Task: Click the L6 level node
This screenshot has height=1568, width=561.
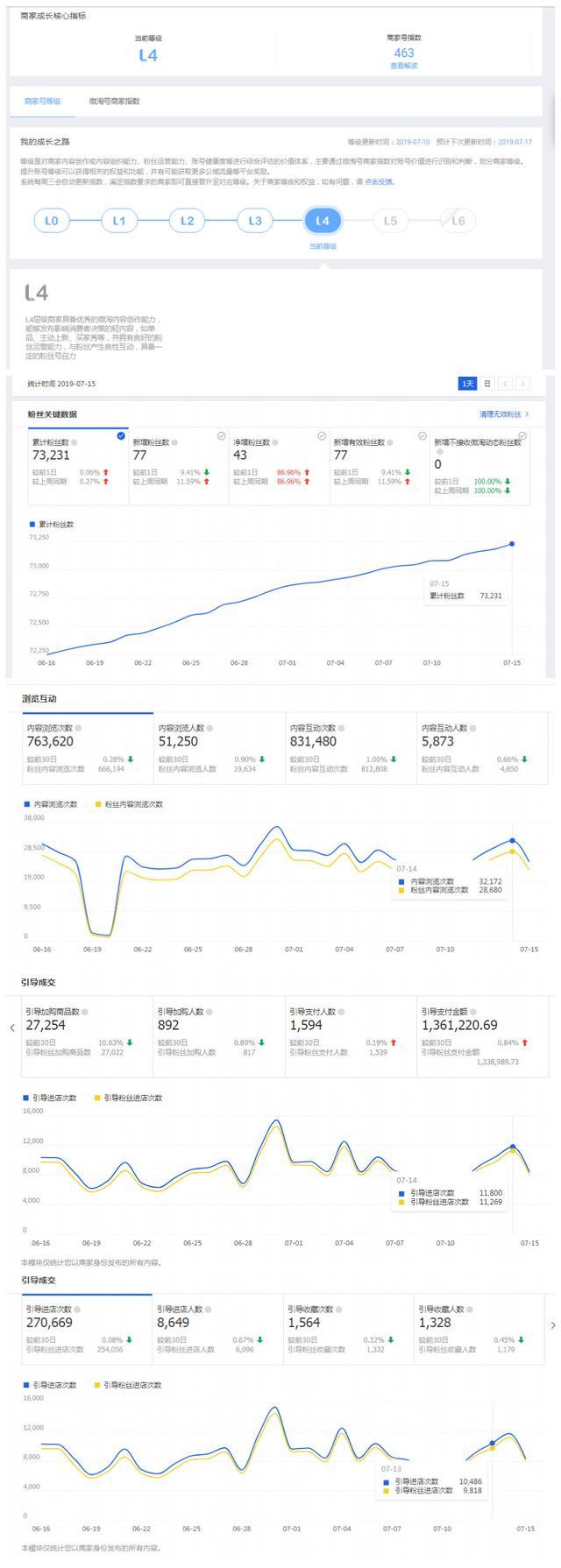Action: [458, 221]
